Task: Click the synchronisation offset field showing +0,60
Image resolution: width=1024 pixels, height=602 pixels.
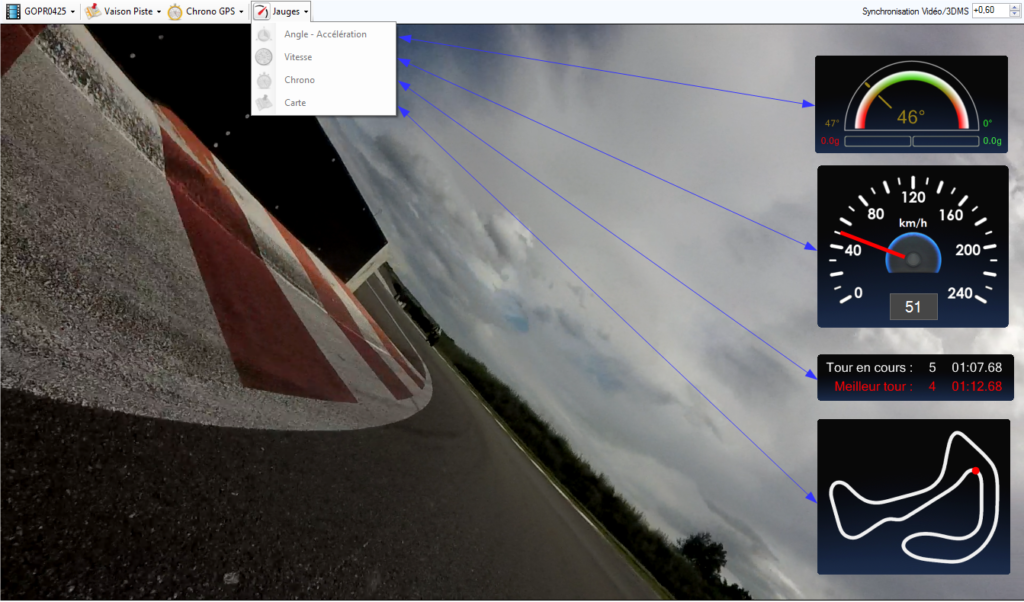Action: click(x=988, y=10)
